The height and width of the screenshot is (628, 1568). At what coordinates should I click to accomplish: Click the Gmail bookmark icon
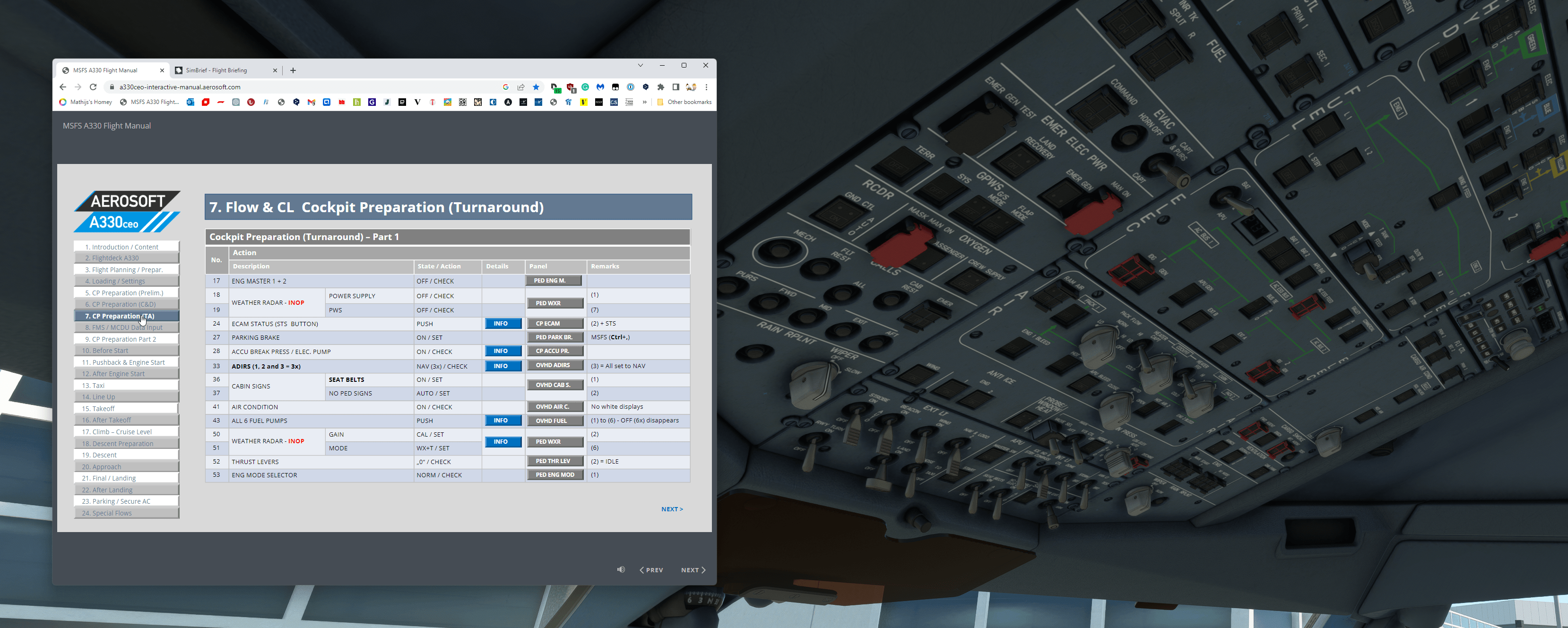(x=311, y=102)
